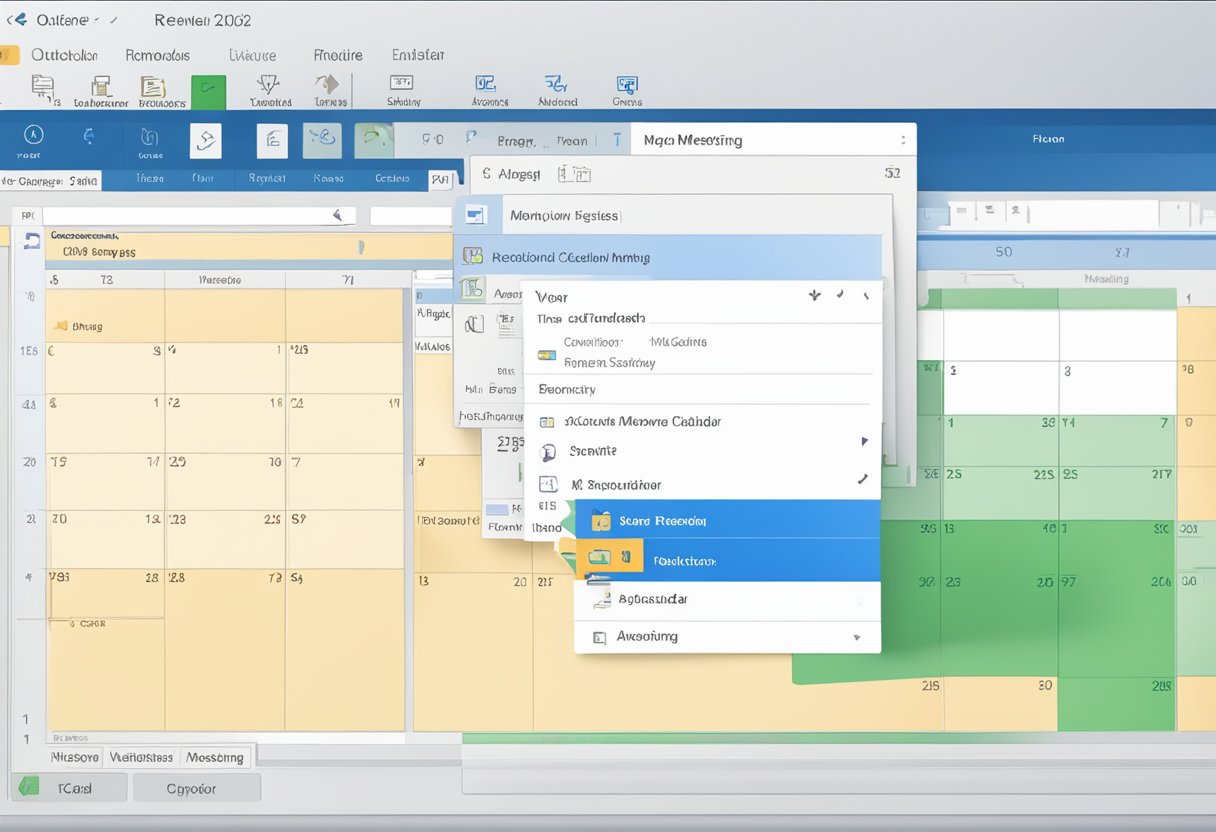Select the Recationd Ccetlonl list item

670,257
